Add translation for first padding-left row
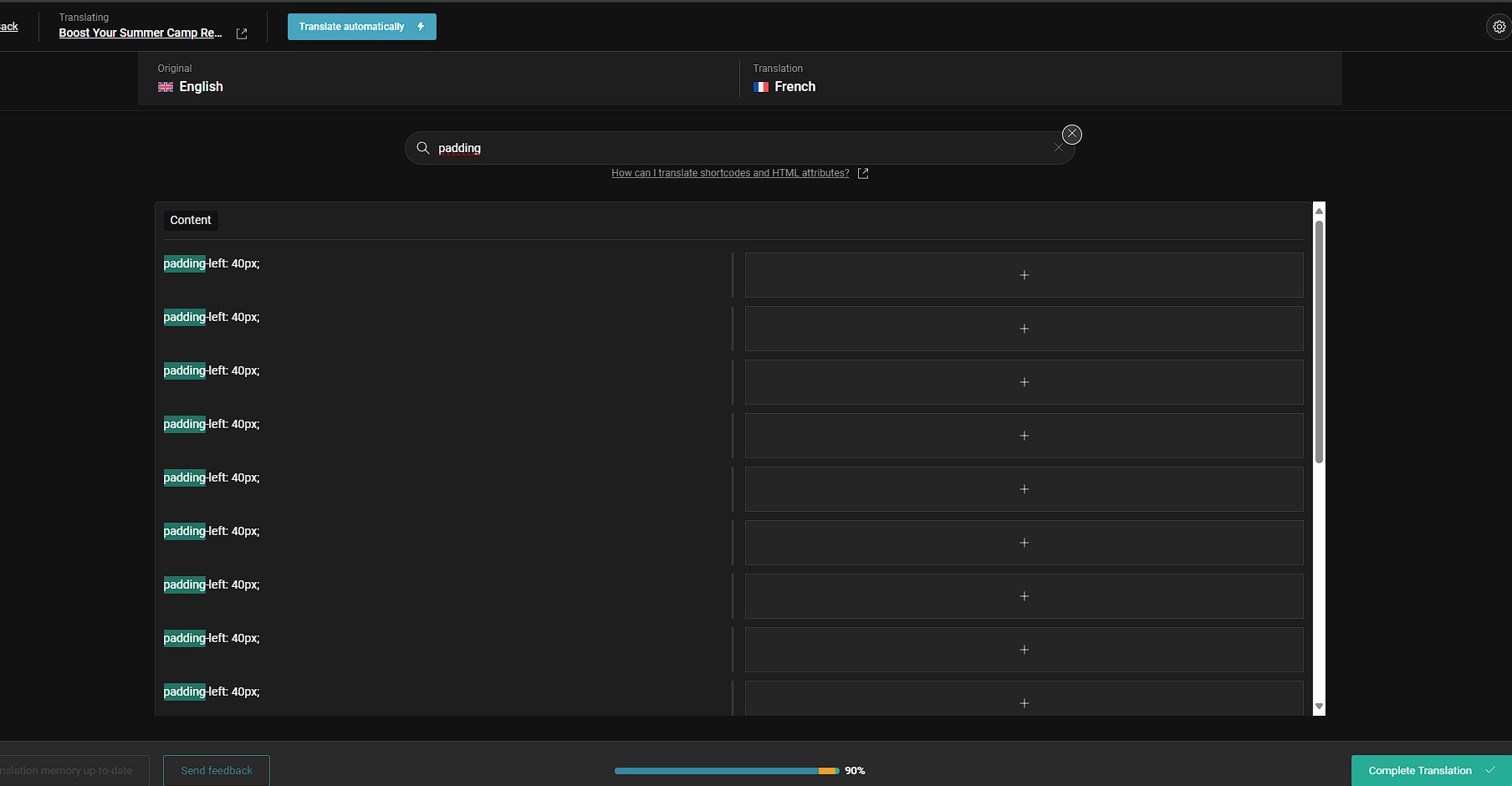Viewport: 1512px width, 786px height. coord(1024,275)
